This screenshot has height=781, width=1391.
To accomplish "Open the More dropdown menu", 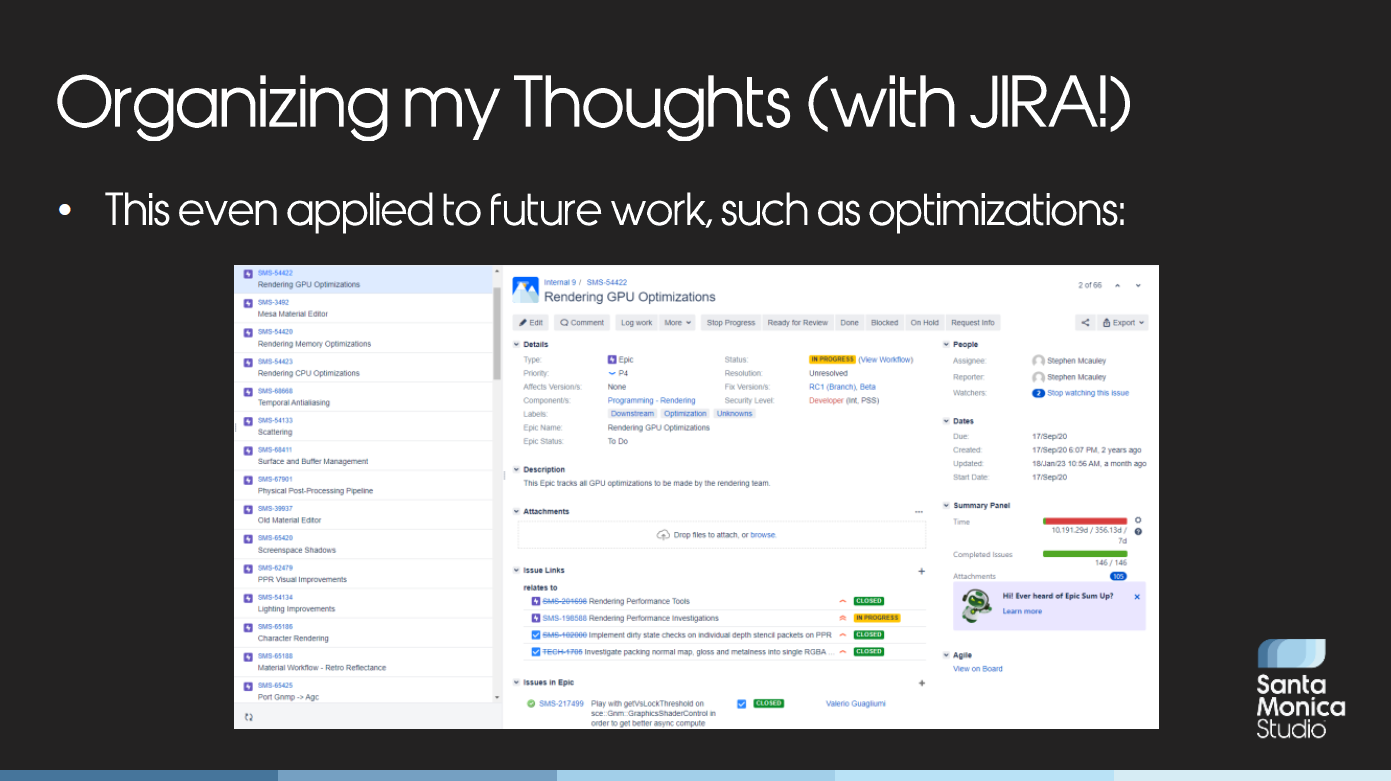I will [678, 323].
